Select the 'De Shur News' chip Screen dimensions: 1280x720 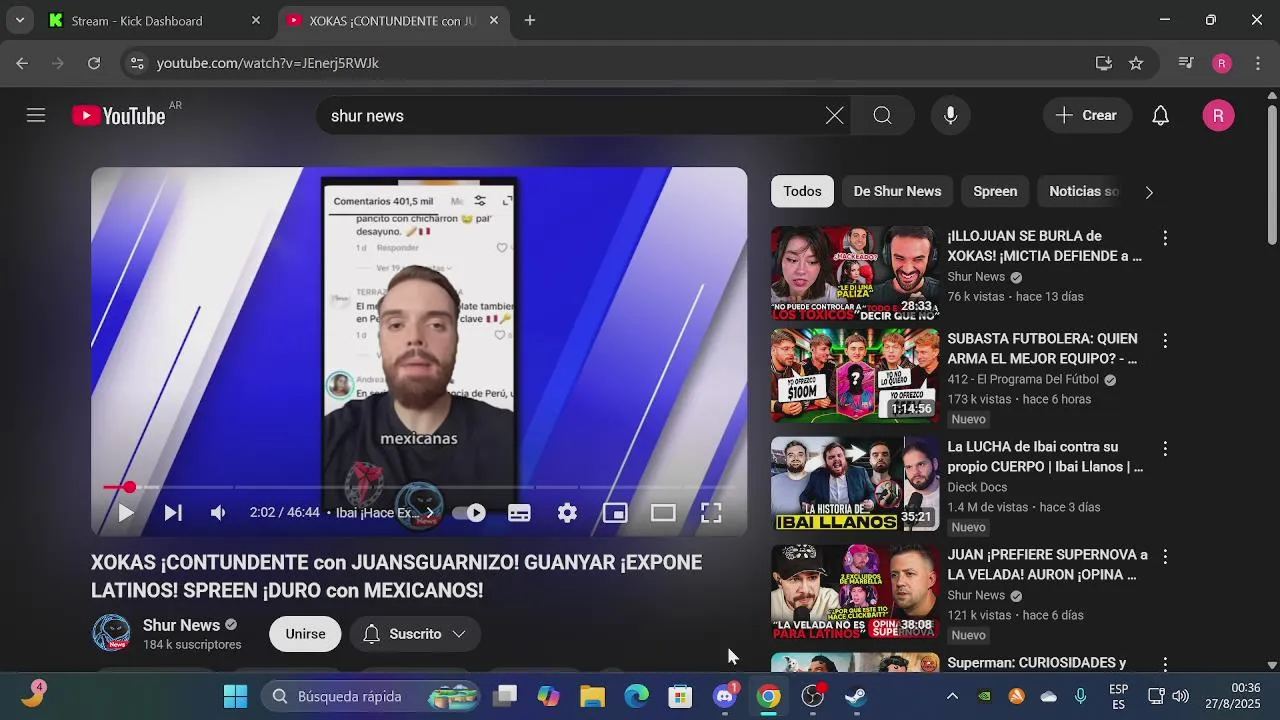[897, 191]
